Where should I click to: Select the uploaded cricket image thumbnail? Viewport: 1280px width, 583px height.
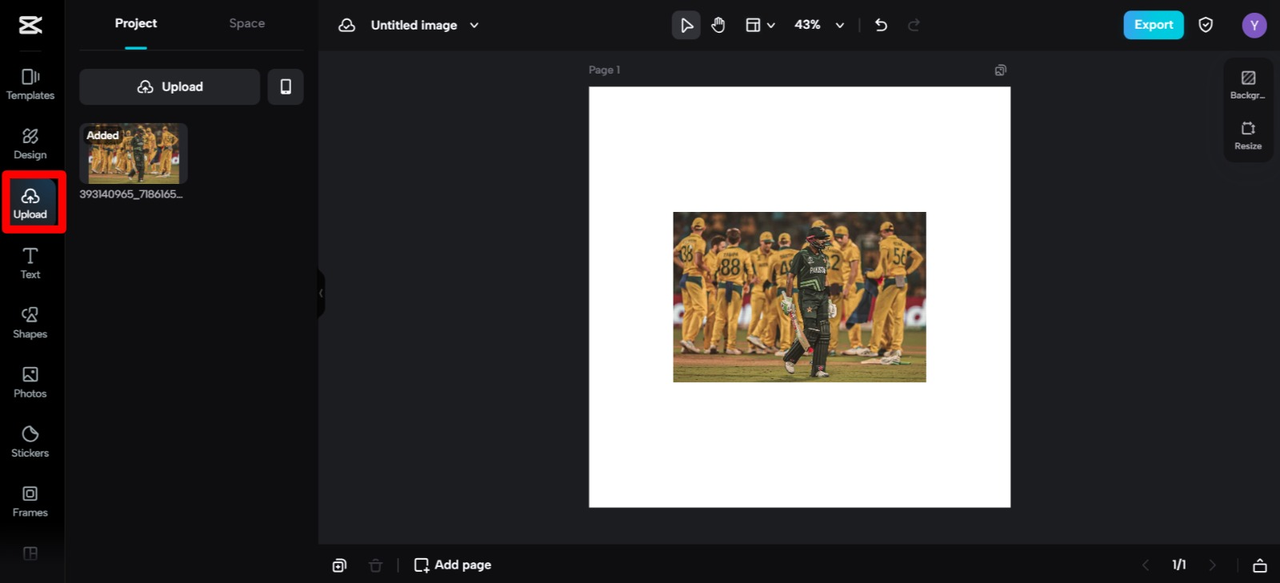click(x=134, y=153)
